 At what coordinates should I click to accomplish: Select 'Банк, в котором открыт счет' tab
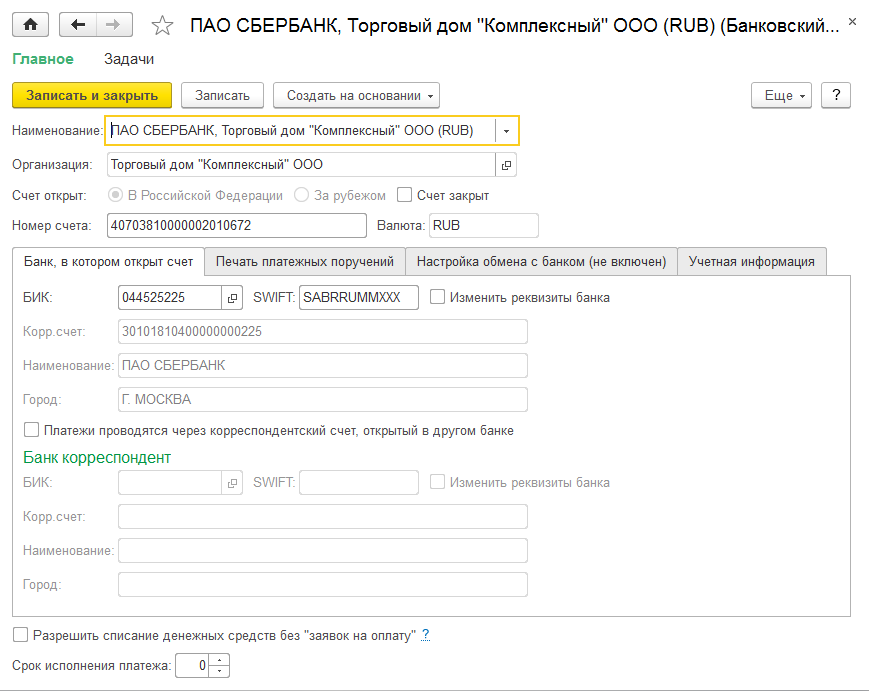pos(109,262)
